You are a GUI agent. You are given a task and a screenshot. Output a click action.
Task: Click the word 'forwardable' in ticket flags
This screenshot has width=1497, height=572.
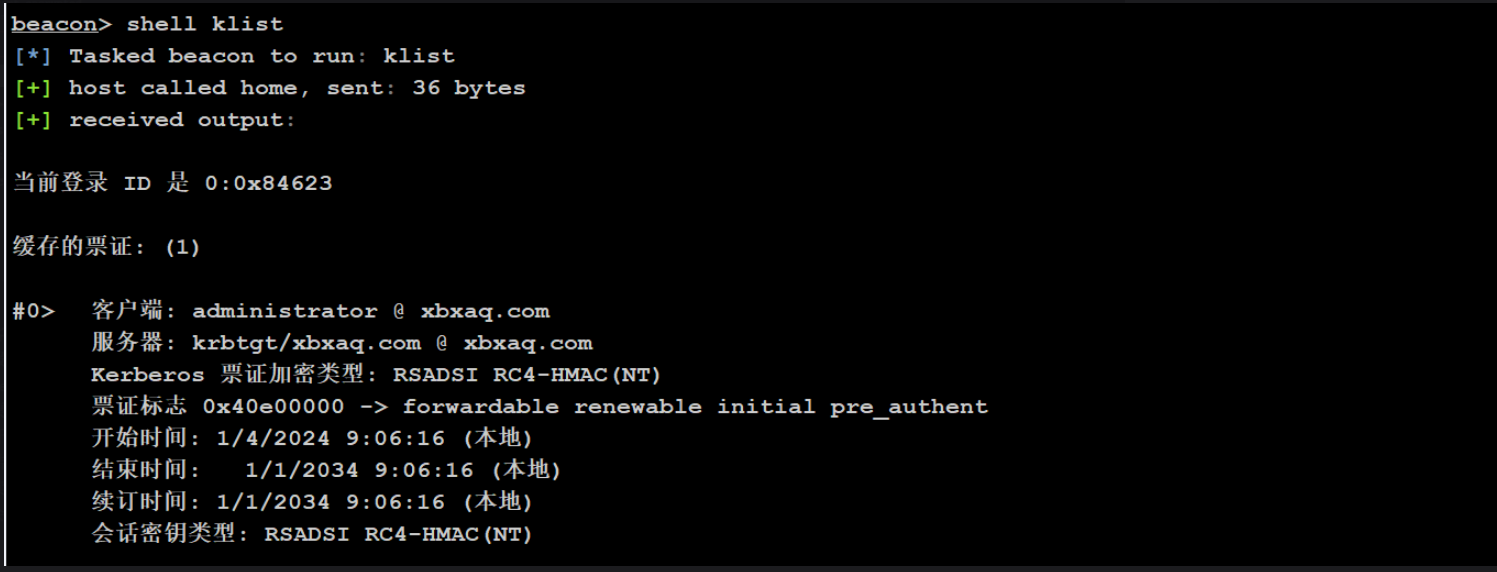point(481,407)
